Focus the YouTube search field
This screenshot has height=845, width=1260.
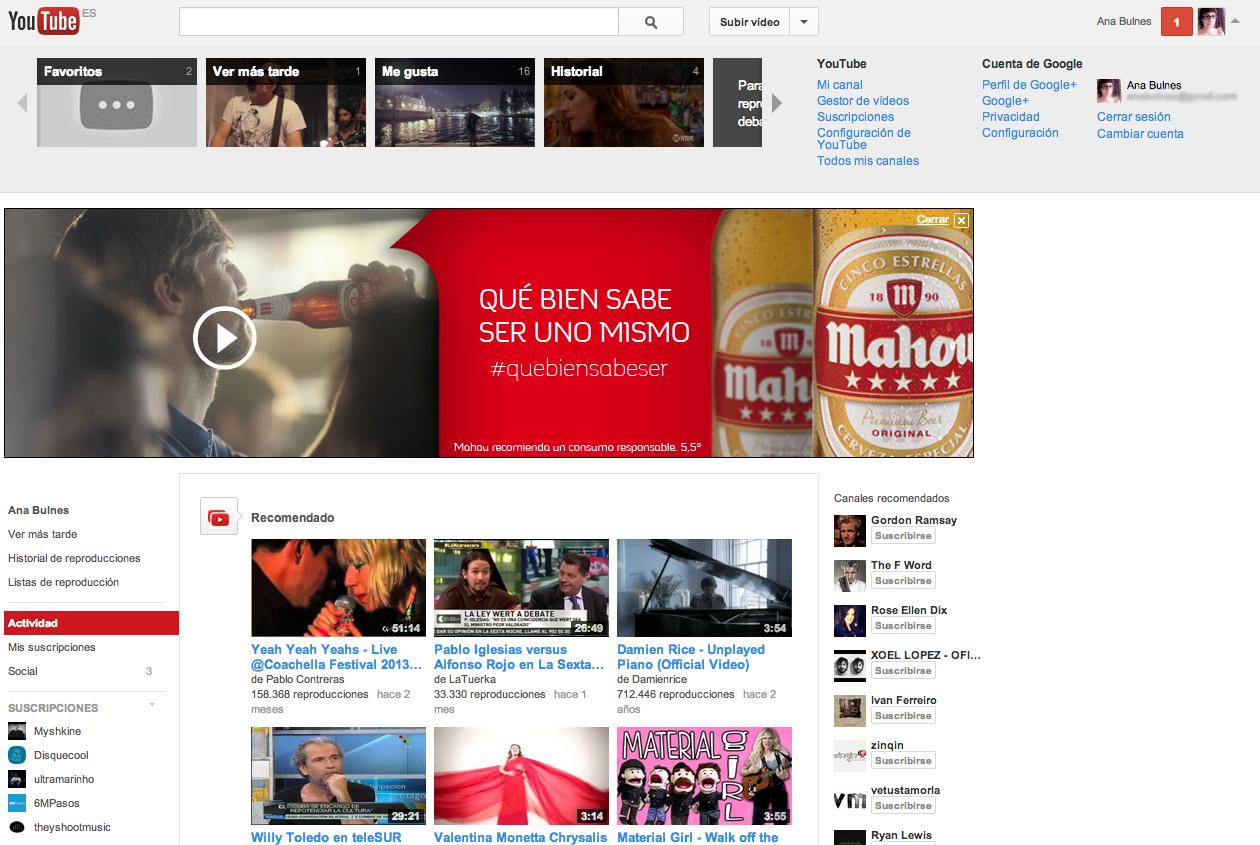398,22
